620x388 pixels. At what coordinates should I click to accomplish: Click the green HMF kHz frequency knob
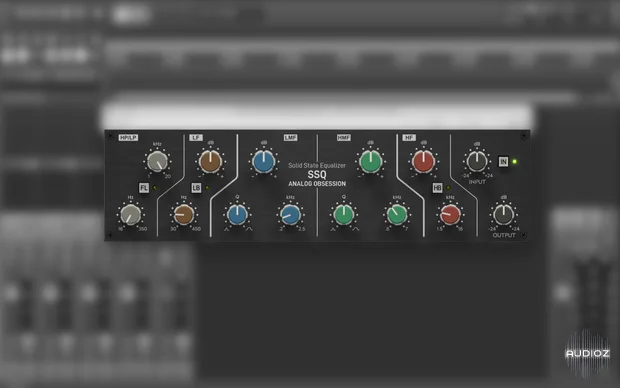point(397,215)
